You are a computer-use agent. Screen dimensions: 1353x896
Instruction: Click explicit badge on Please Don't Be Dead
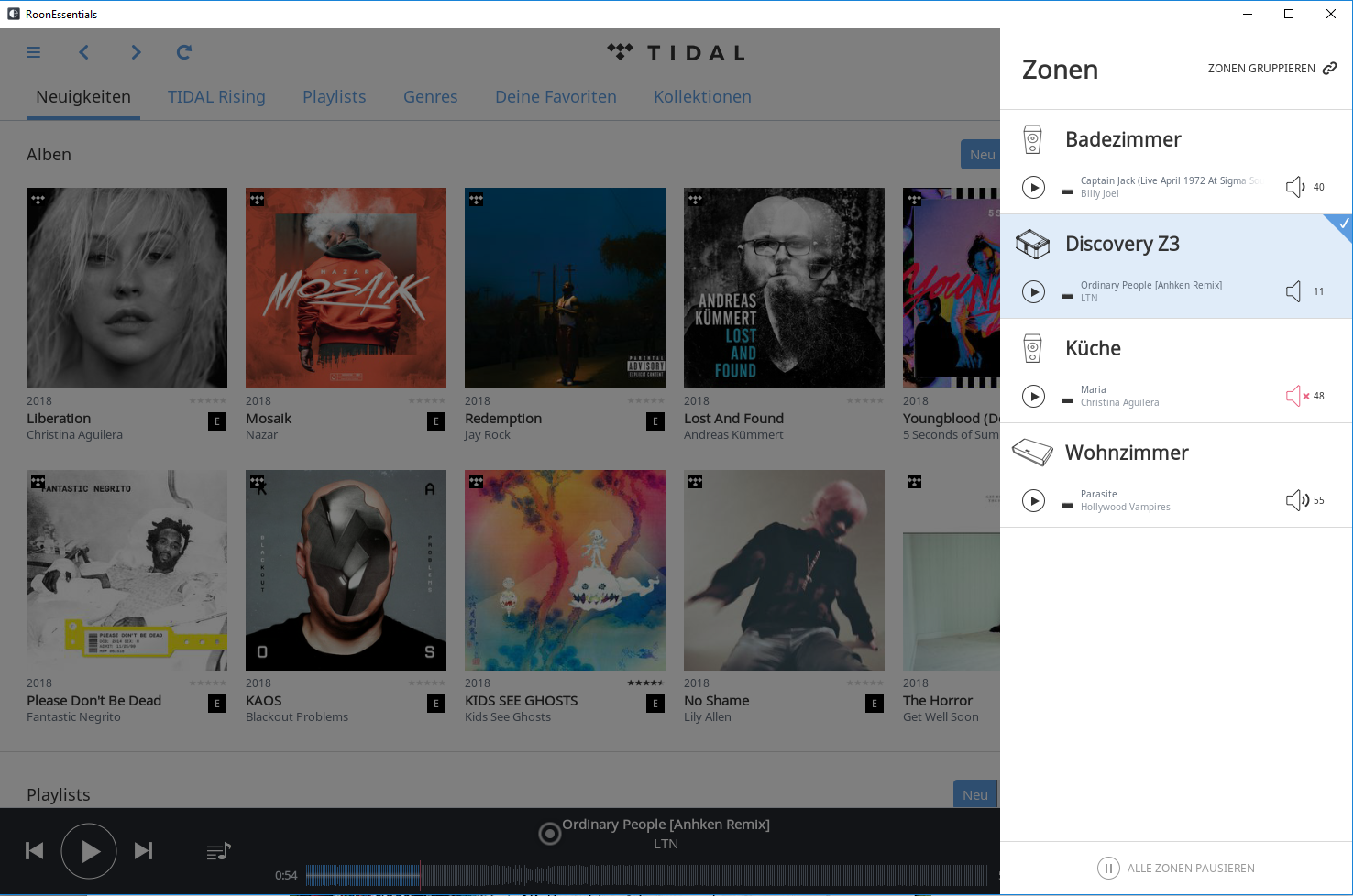point(217,704)
